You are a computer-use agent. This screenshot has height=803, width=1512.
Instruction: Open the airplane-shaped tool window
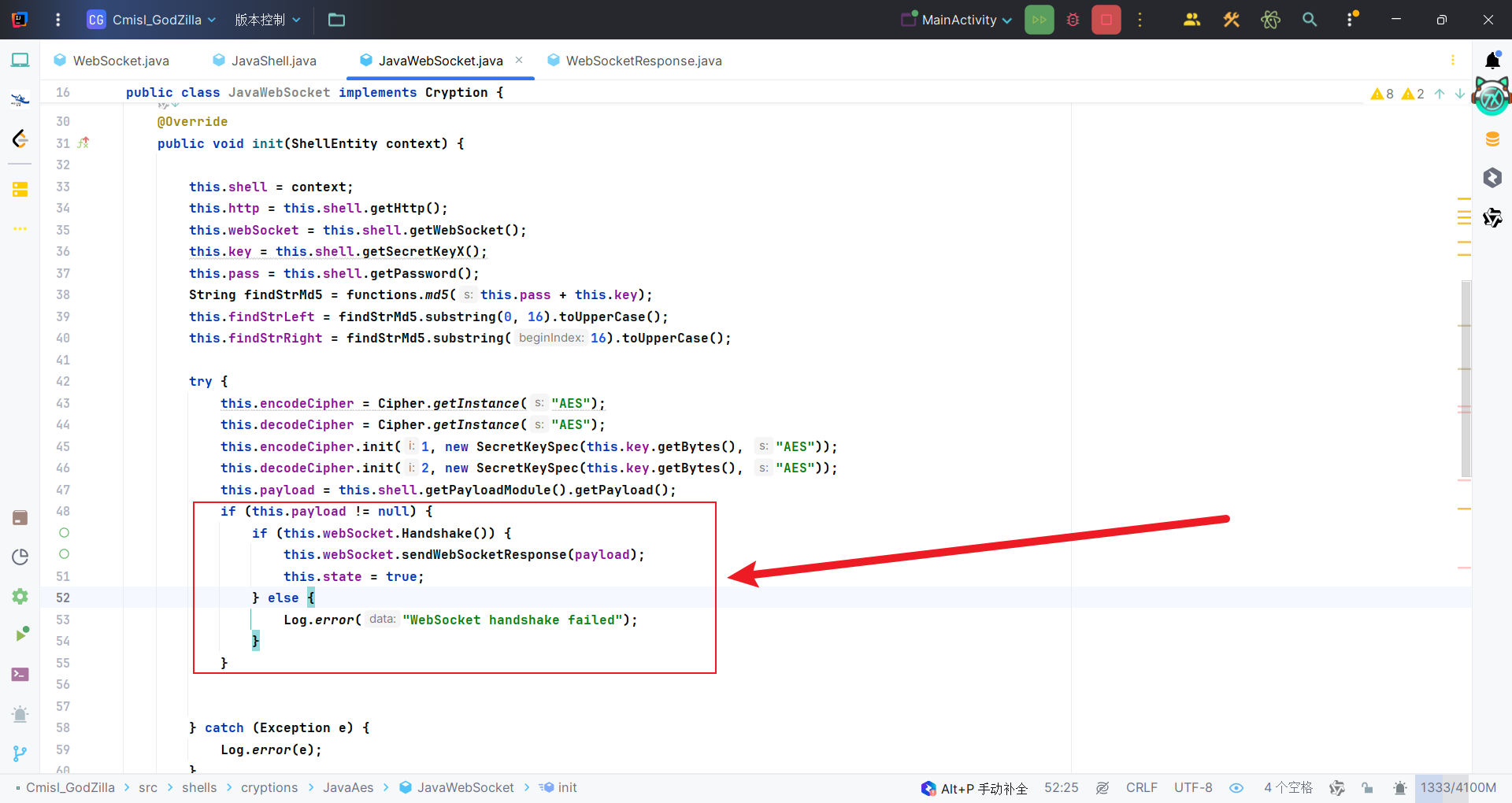[x=20, y=100]
